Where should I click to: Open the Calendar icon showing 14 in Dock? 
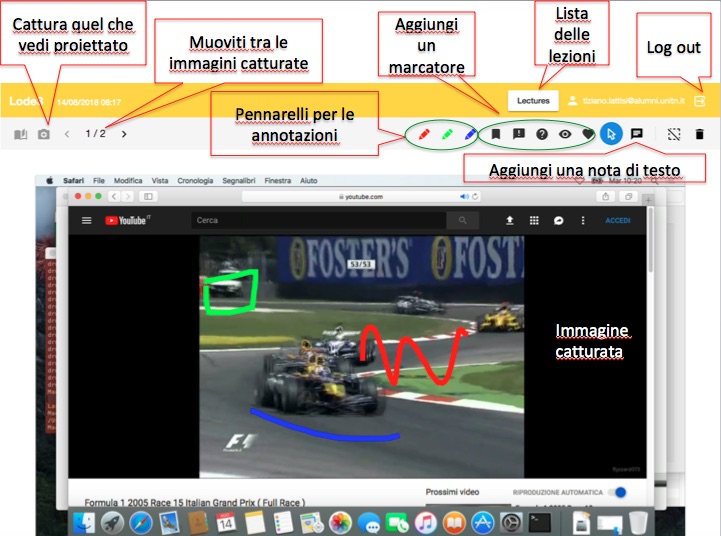pos(226,523)
